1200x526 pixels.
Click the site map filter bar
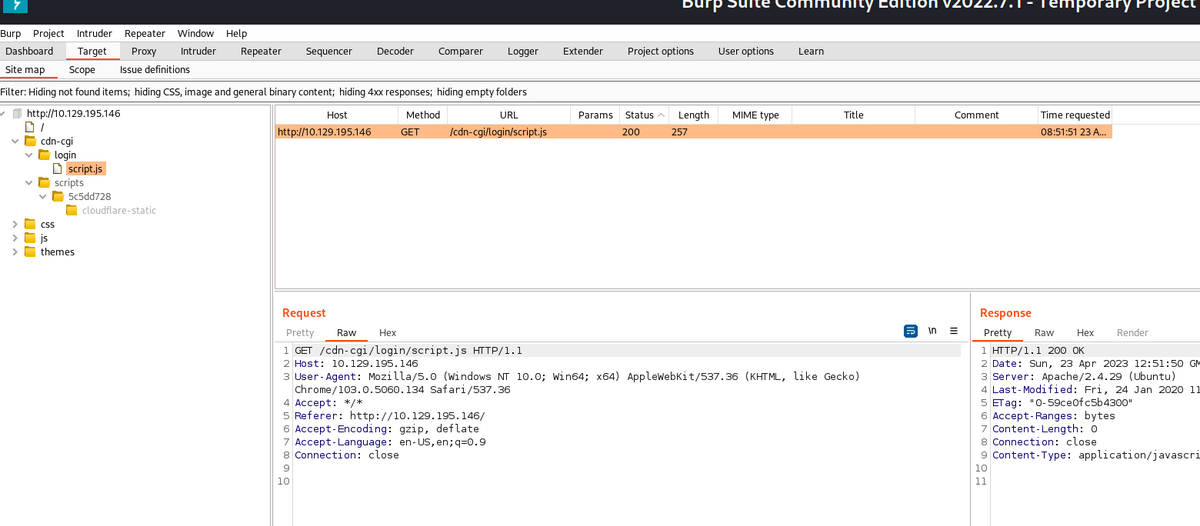click(x=600, y=92)
